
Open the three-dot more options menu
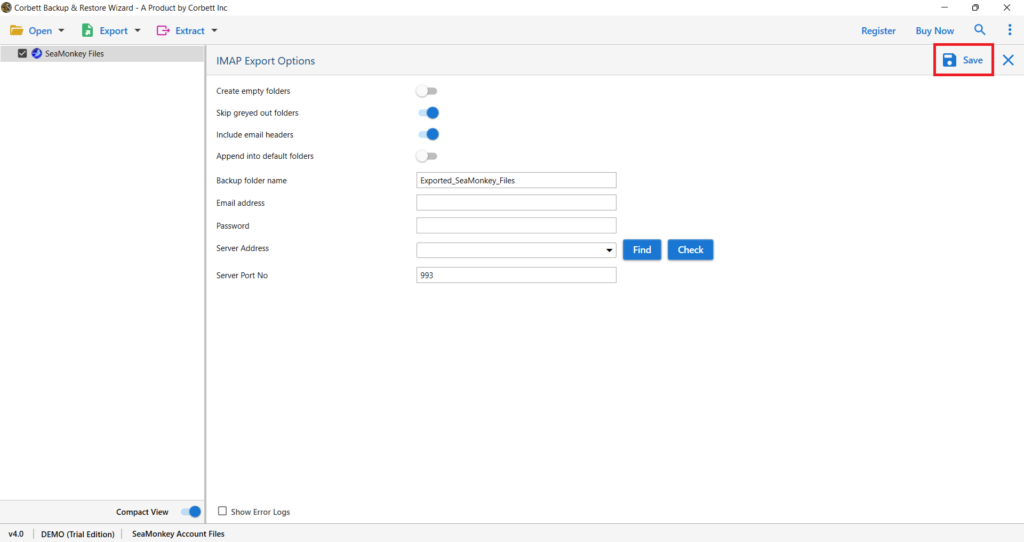coord(1009,30)
